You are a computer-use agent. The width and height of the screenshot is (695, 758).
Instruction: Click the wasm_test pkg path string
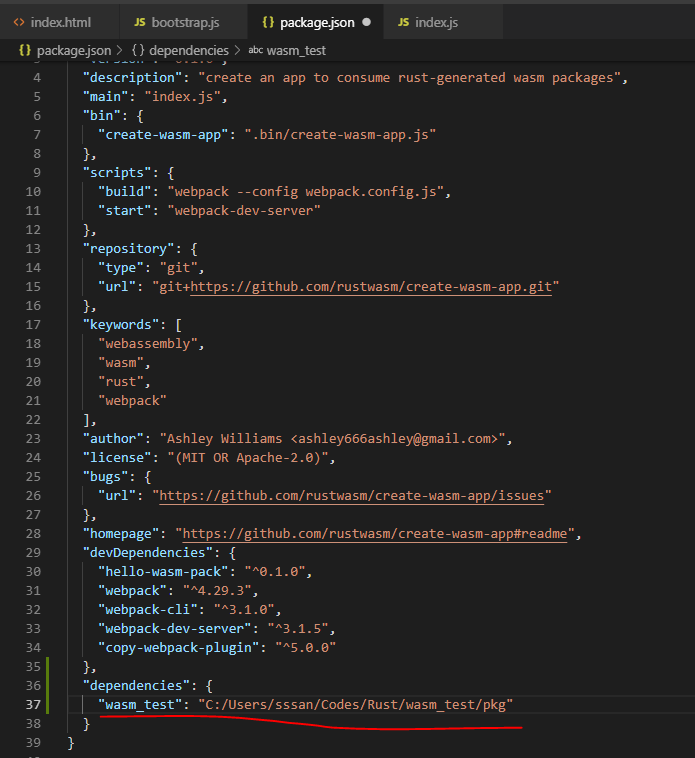[355, 704]
